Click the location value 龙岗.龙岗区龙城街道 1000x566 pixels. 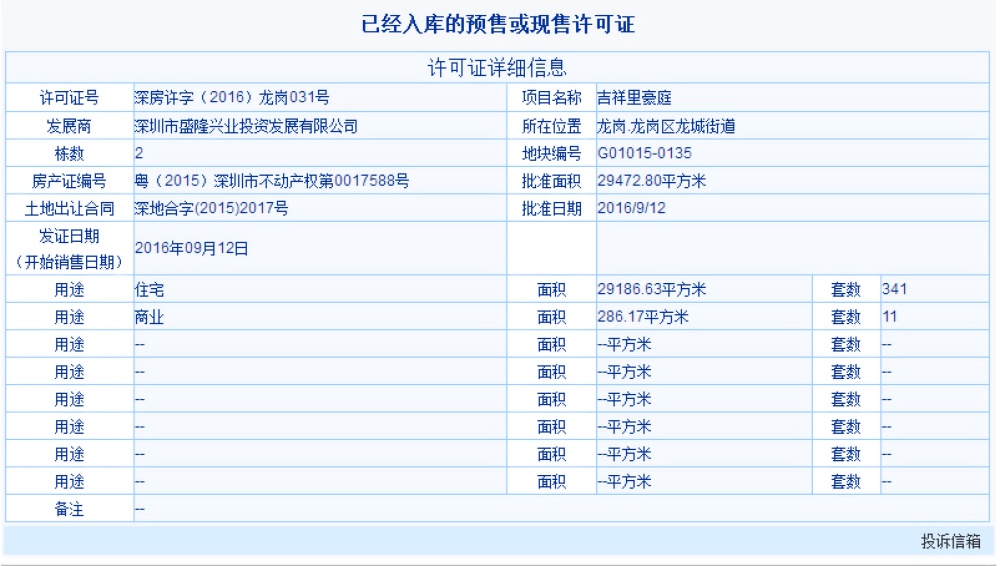tap(666, 126)
